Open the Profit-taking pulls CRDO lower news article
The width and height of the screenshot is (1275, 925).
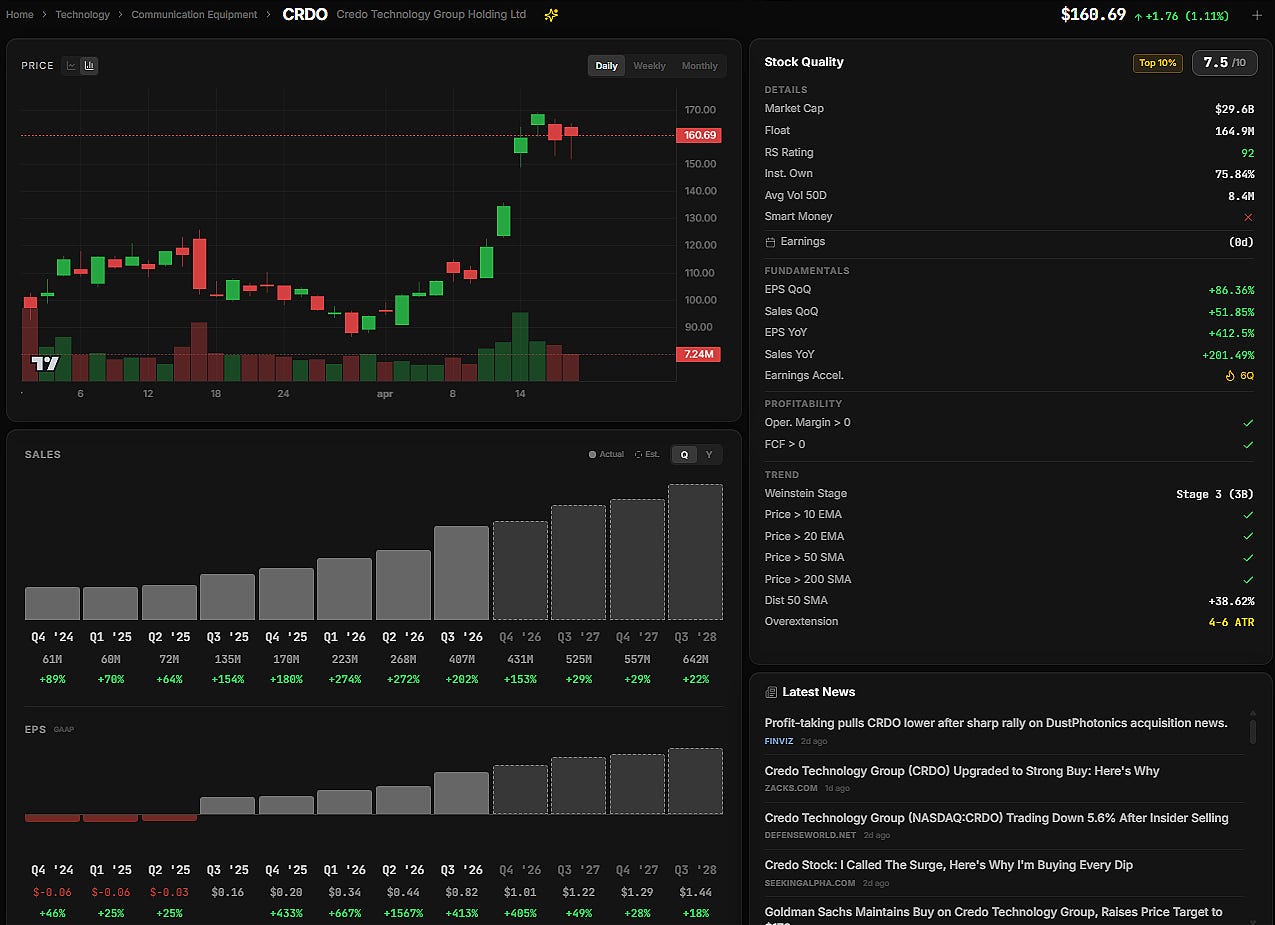996,723
